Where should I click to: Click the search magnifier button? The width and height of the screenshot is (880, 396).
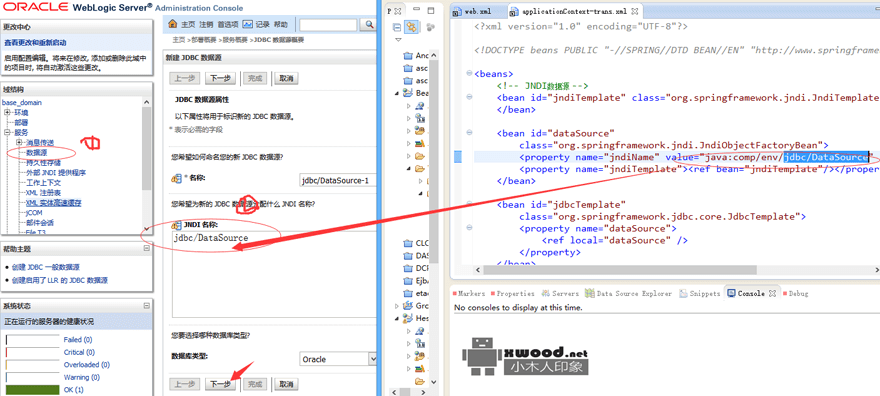(369, 24)
